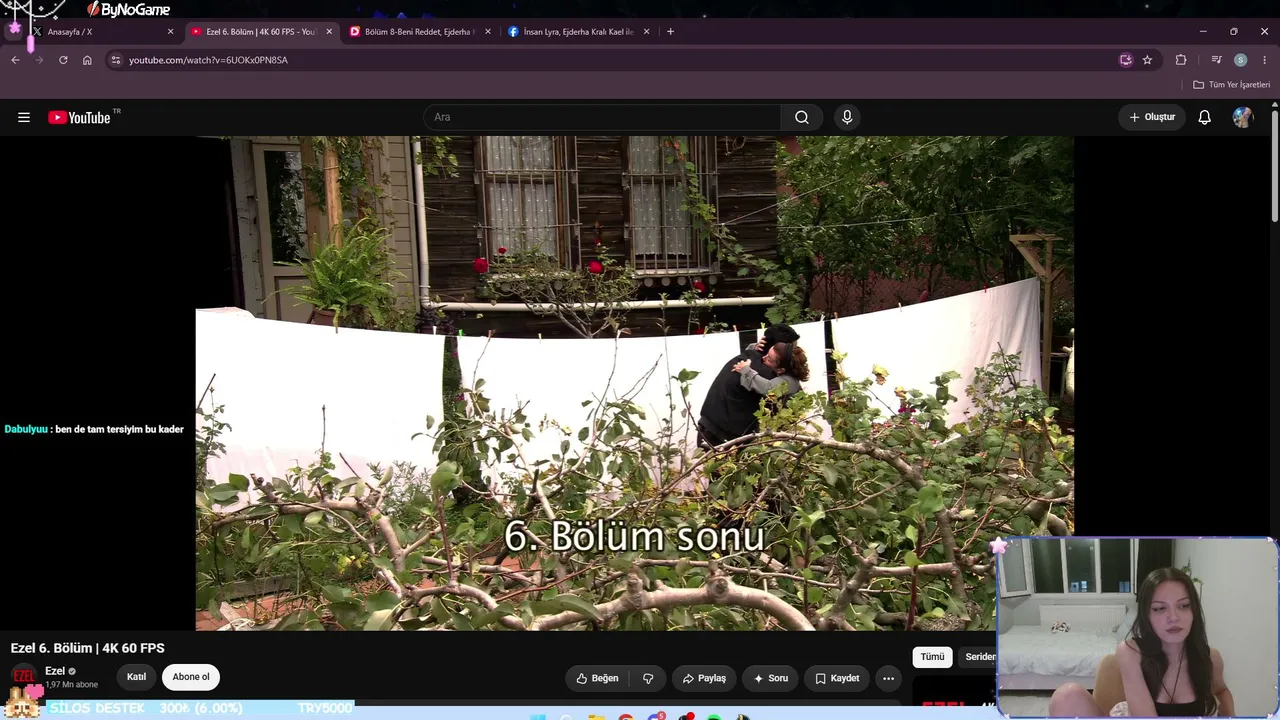Dislike the video with thumbs-down icon
Viewport: 1280px width, 720px height.
pyautogui.click(x=648, y=678)
